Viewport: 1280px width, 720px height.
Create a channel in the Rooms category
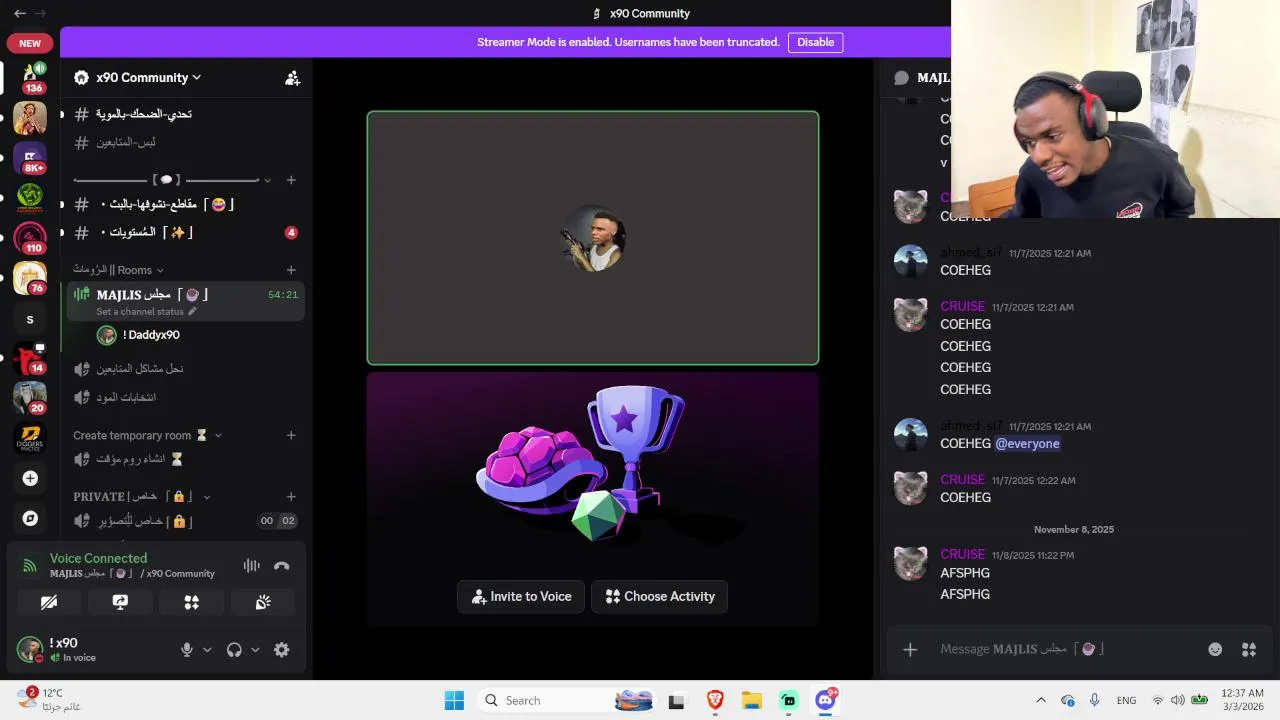(291, 270)
